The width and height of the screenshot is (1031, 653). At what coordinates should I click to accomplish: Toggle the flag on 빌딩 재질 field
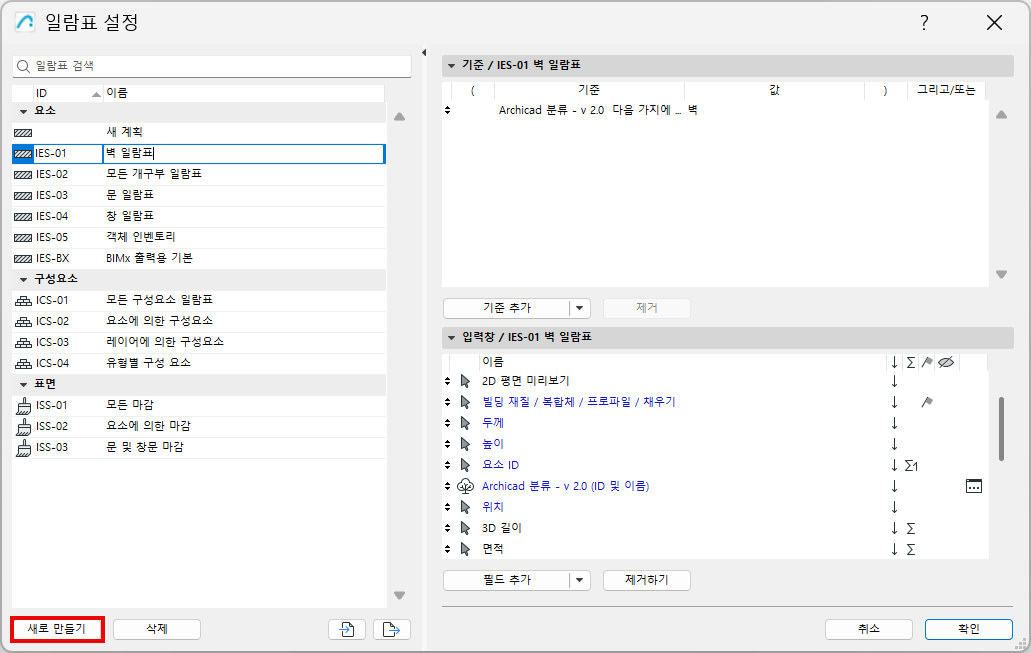pos(927,402)
